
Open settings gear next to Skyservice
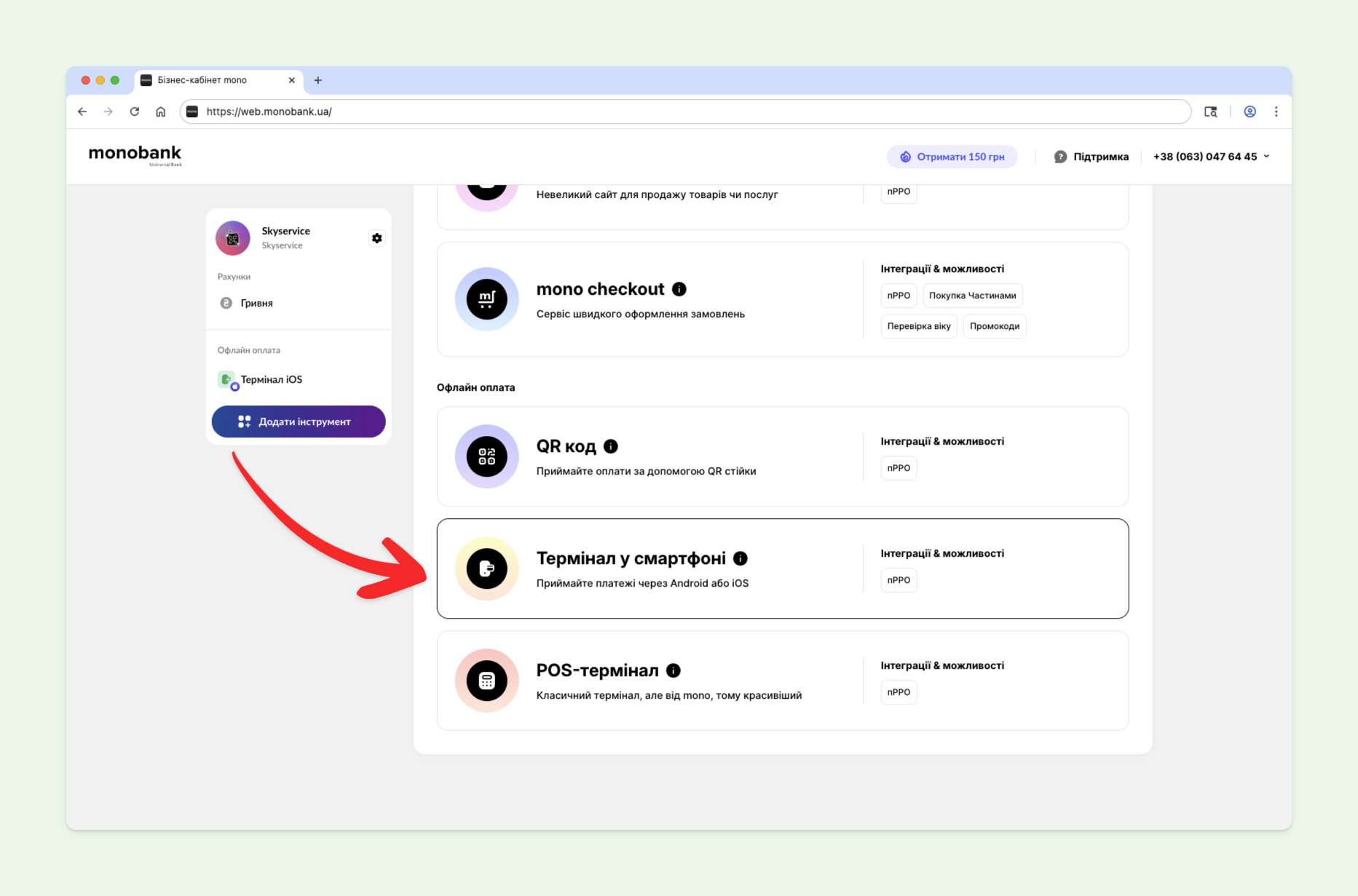pos(376,238)
